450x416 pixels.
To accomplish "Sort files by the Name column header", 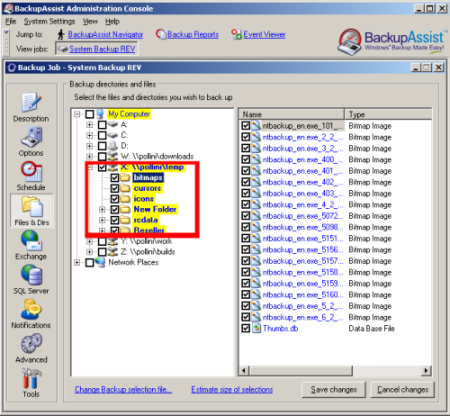I will pos(292,114).
